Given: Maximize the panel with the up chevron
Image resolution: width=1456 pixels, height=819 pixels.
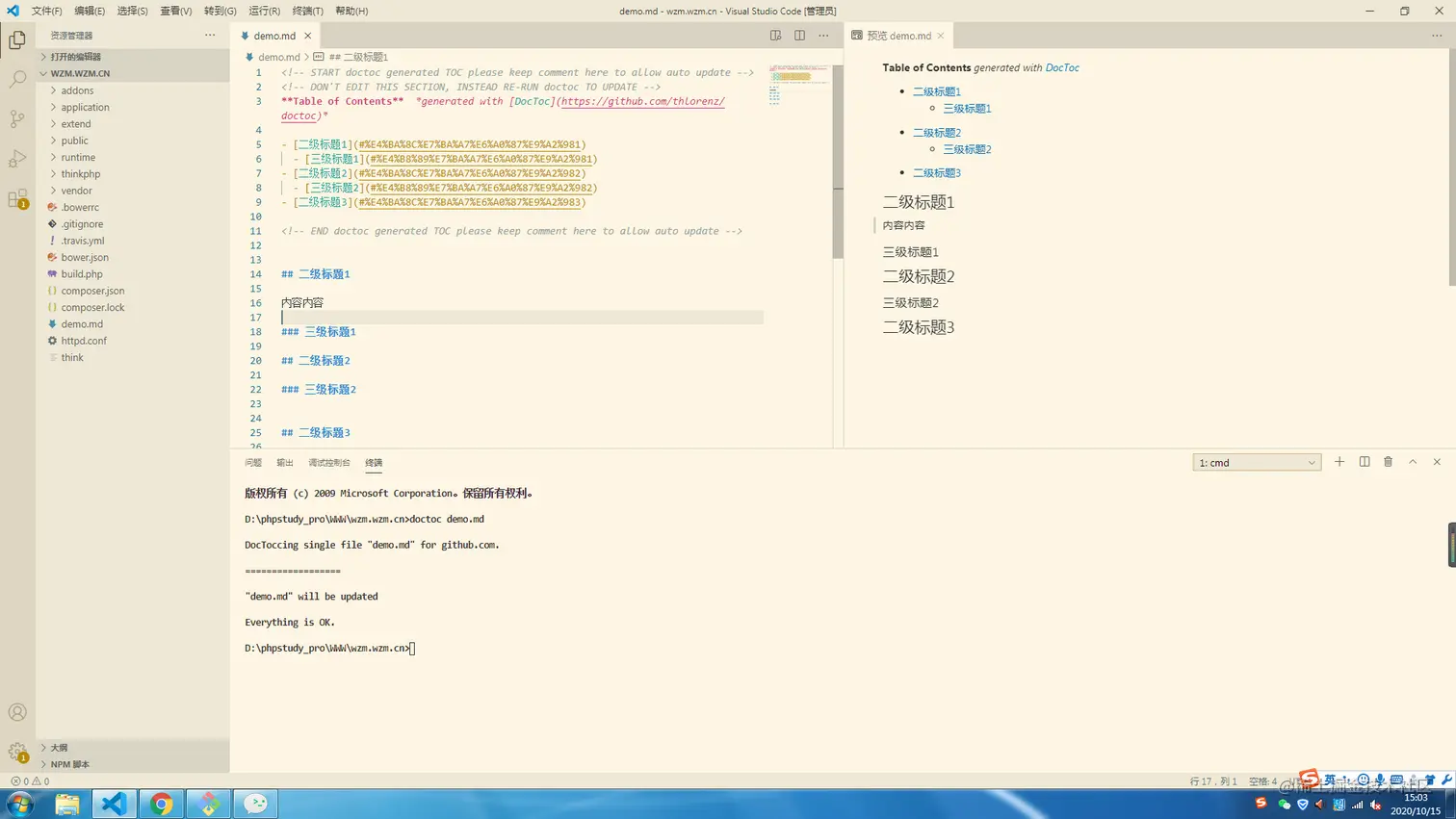Looking at the screenshot, I should (x=1413, y=462).
